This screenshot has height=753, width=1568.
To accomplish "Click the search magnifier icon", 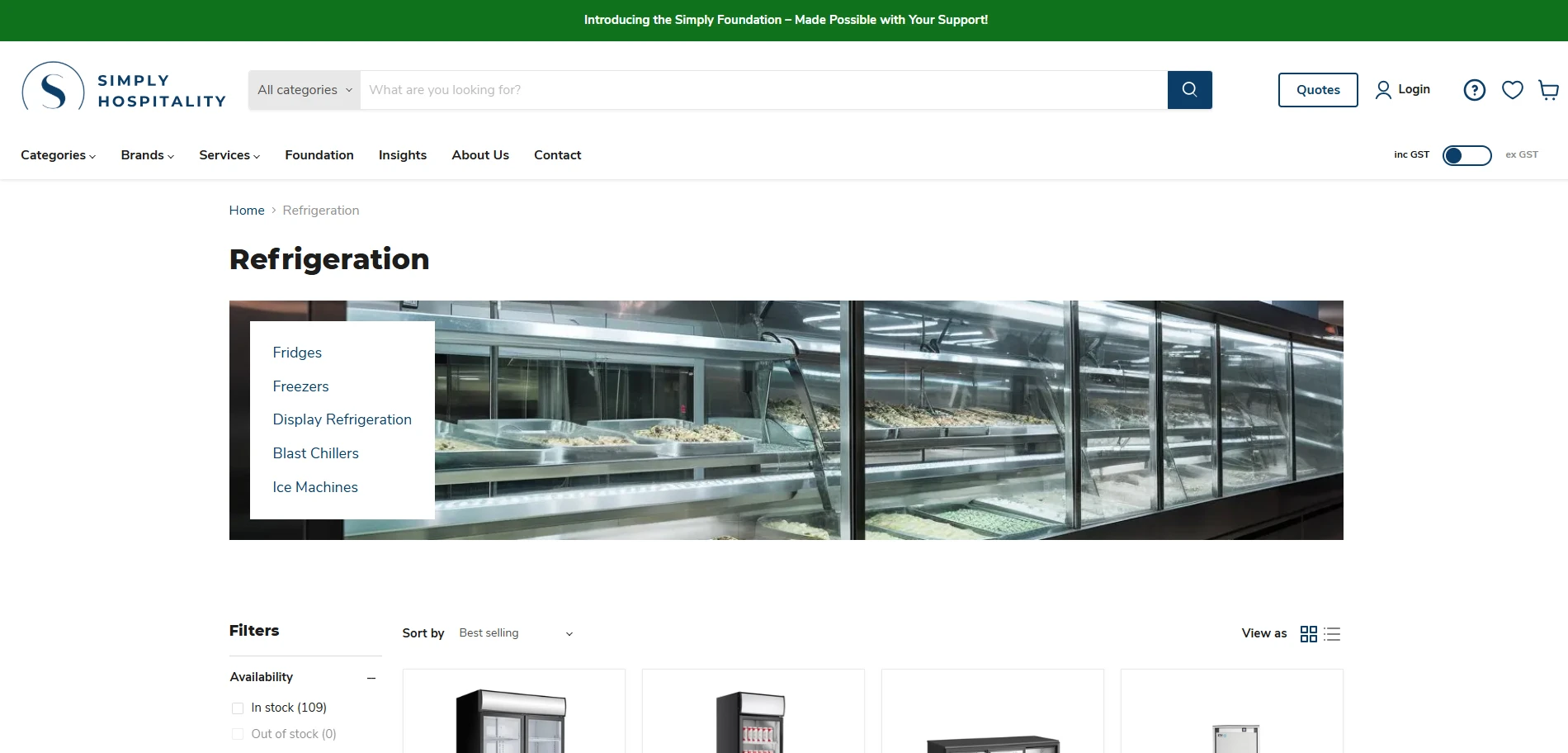I will click(x=1189, y=89).
